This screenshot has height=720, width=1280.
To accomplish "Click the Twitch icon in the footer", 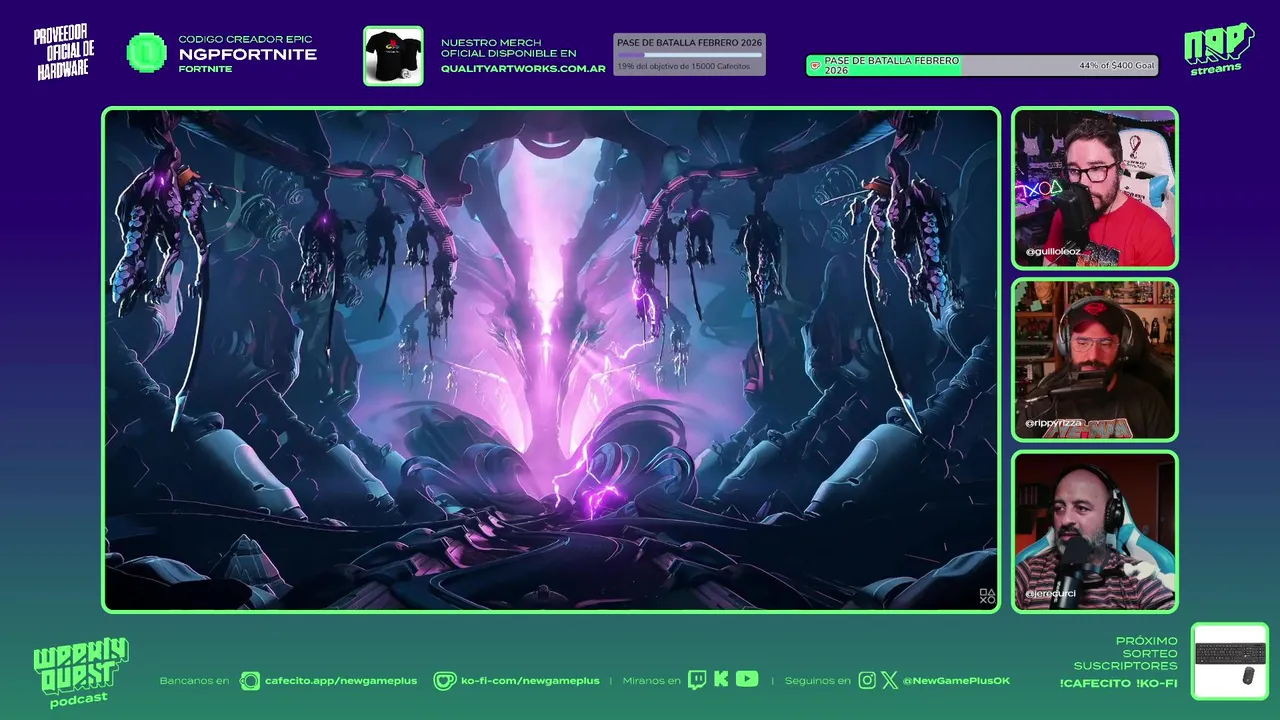I will point(697,680).
